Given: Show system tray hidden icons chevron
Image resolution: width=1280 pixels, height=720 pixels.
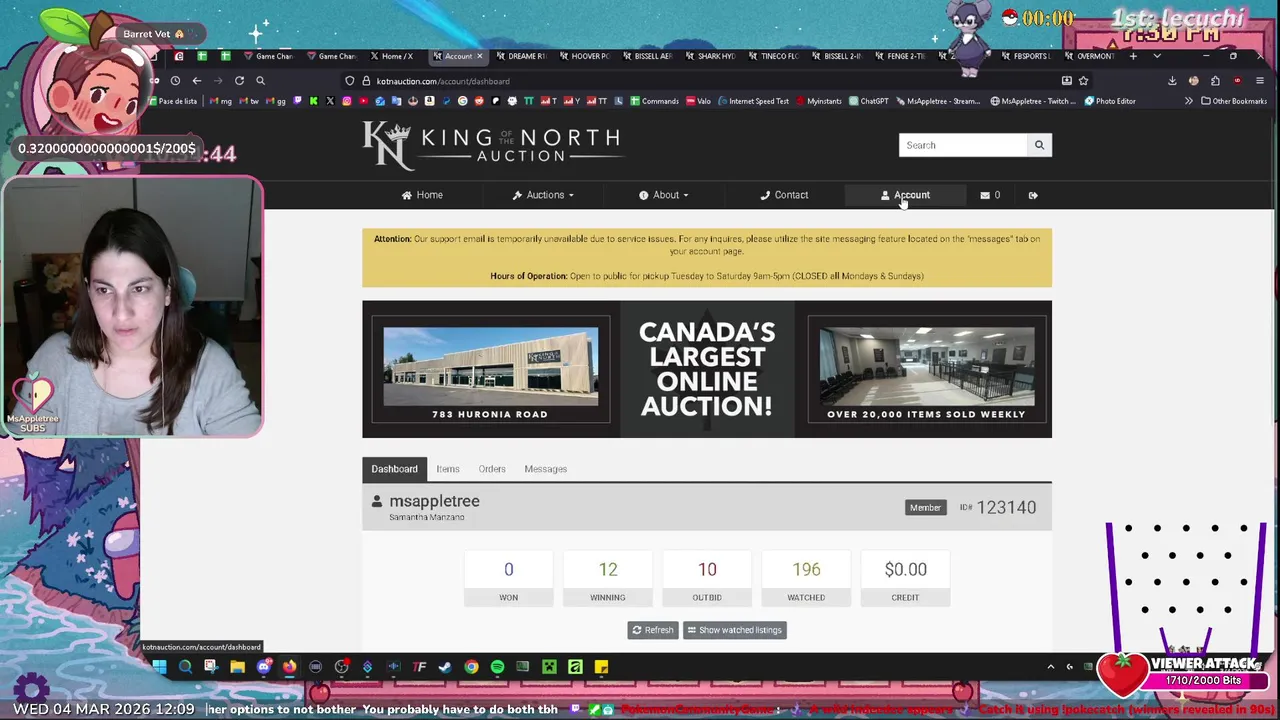Looking at the screenshot, I should point(1050,667).
